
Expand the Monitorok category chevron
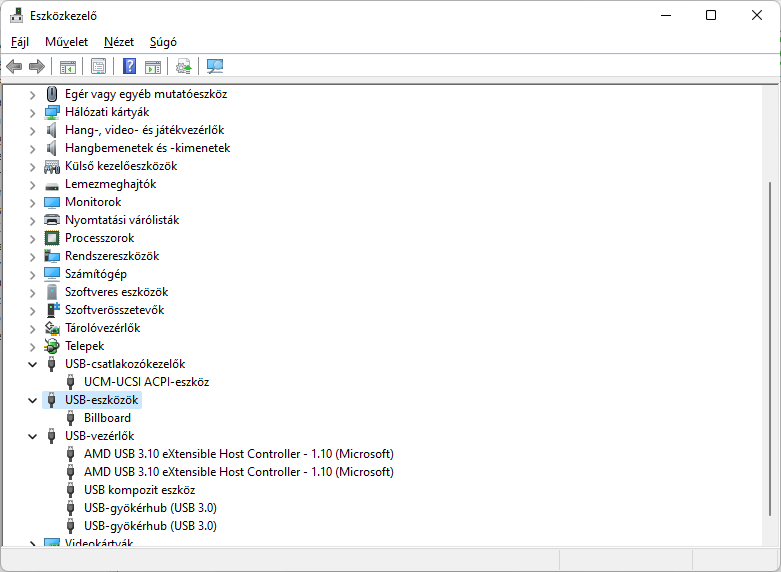coord(32,203)
